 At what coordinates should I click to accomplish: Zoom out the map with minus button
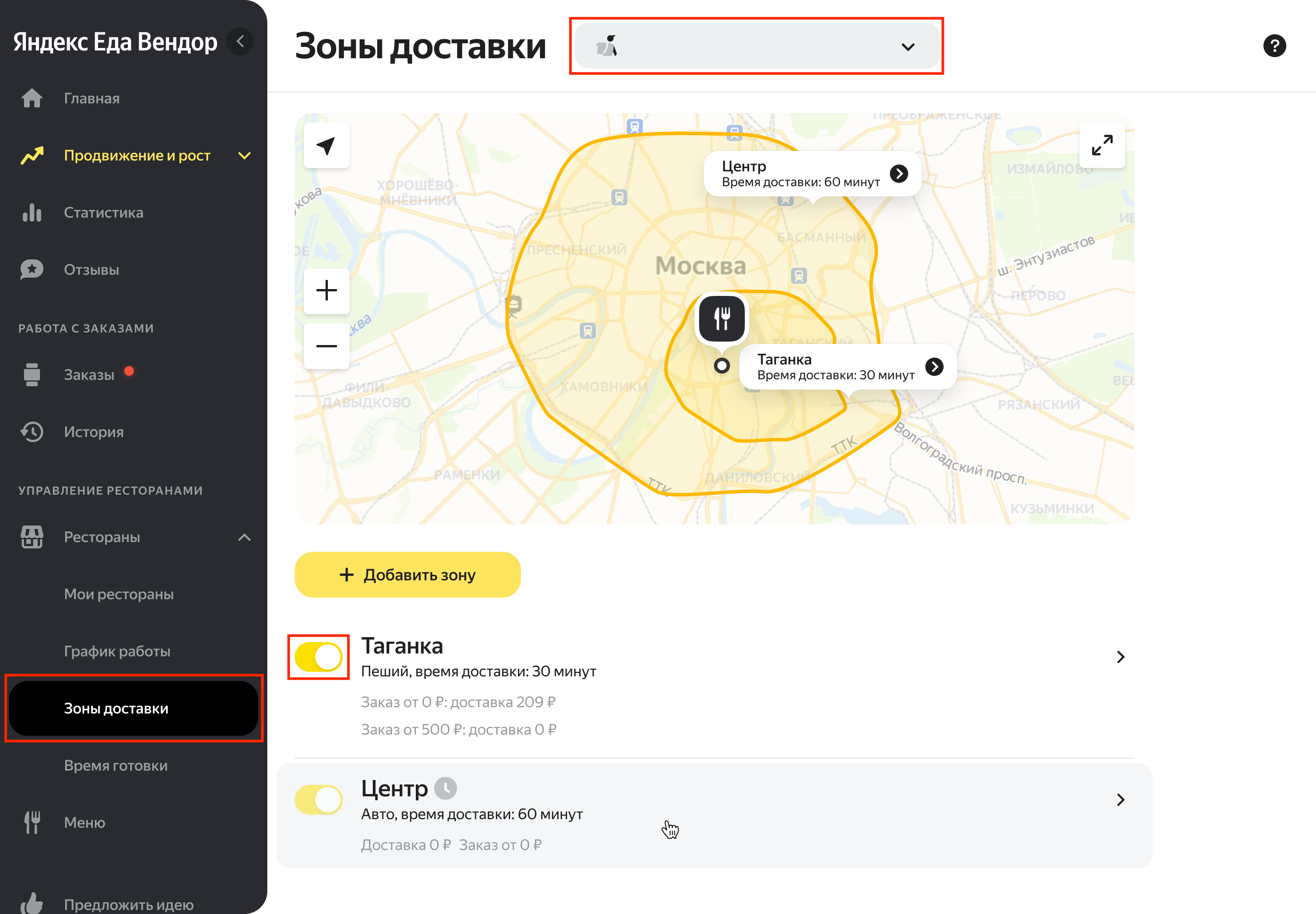click(x=326, y=346)
